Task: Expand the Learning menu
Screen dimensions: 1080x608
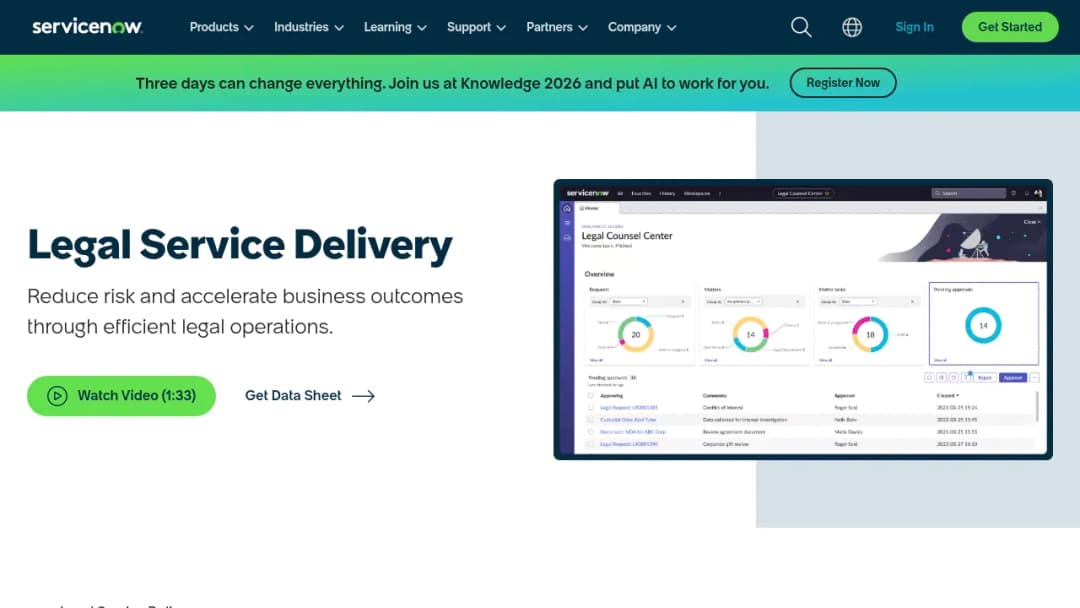Action: click(395, 27)
